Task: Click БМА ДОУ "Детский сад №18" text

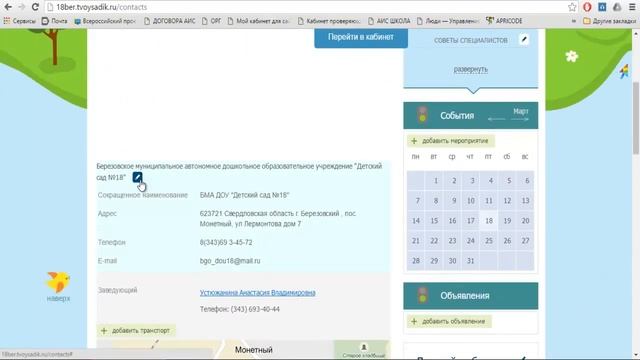Action: 244,195
